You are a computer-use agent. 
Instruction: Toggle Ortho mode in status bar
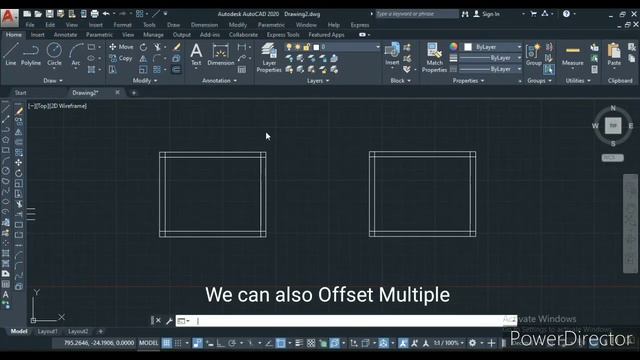[x=220, y=343]
